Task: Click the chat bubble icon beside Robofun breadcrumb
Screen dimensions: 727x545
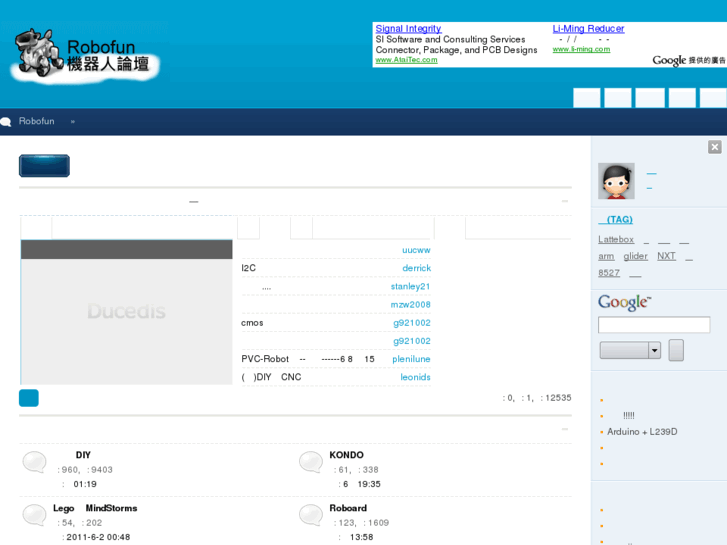Action: (x=6, y=122)
